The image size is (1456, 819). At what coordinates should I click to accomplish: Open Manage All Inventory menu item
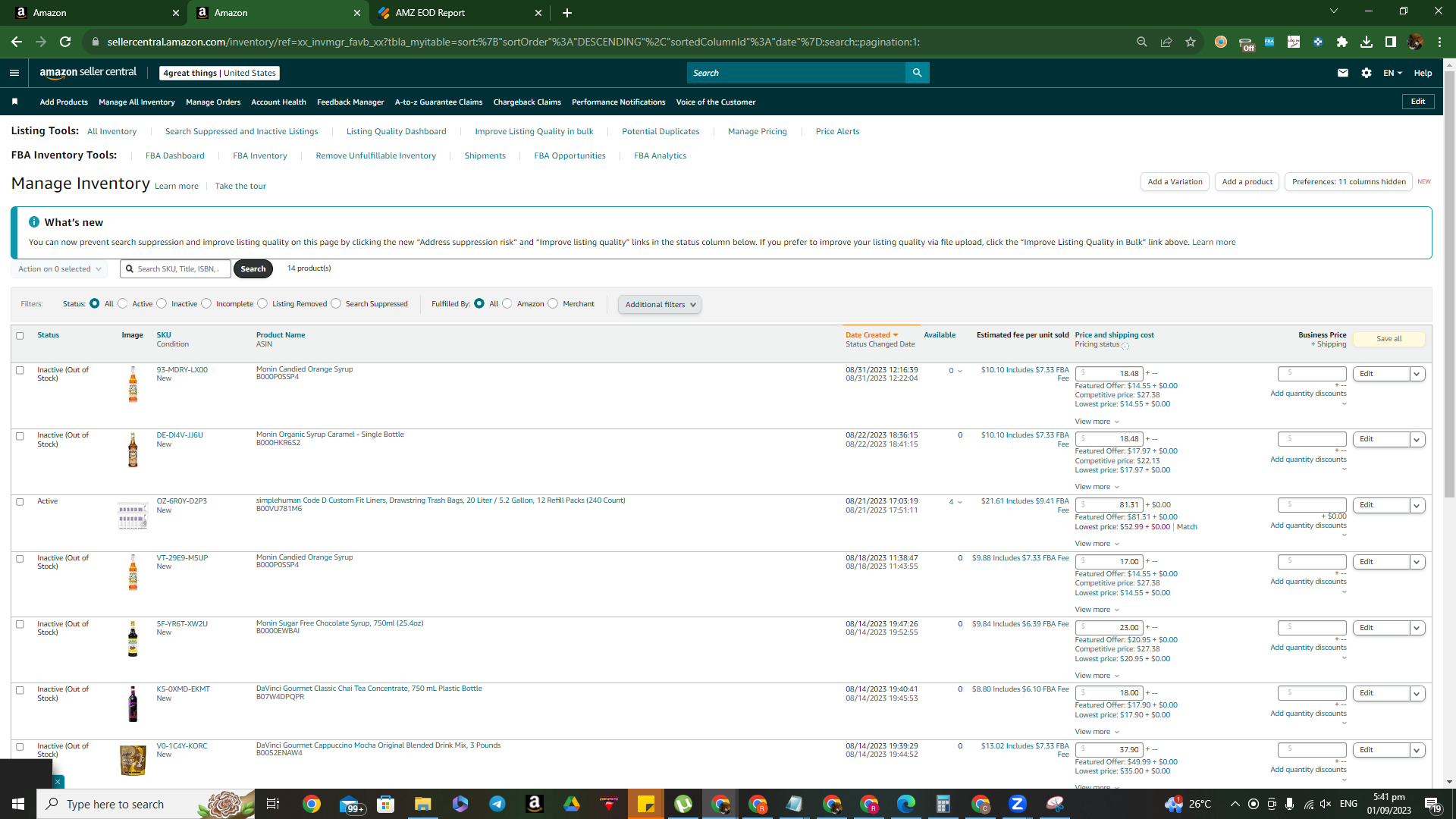click(136, 102)
